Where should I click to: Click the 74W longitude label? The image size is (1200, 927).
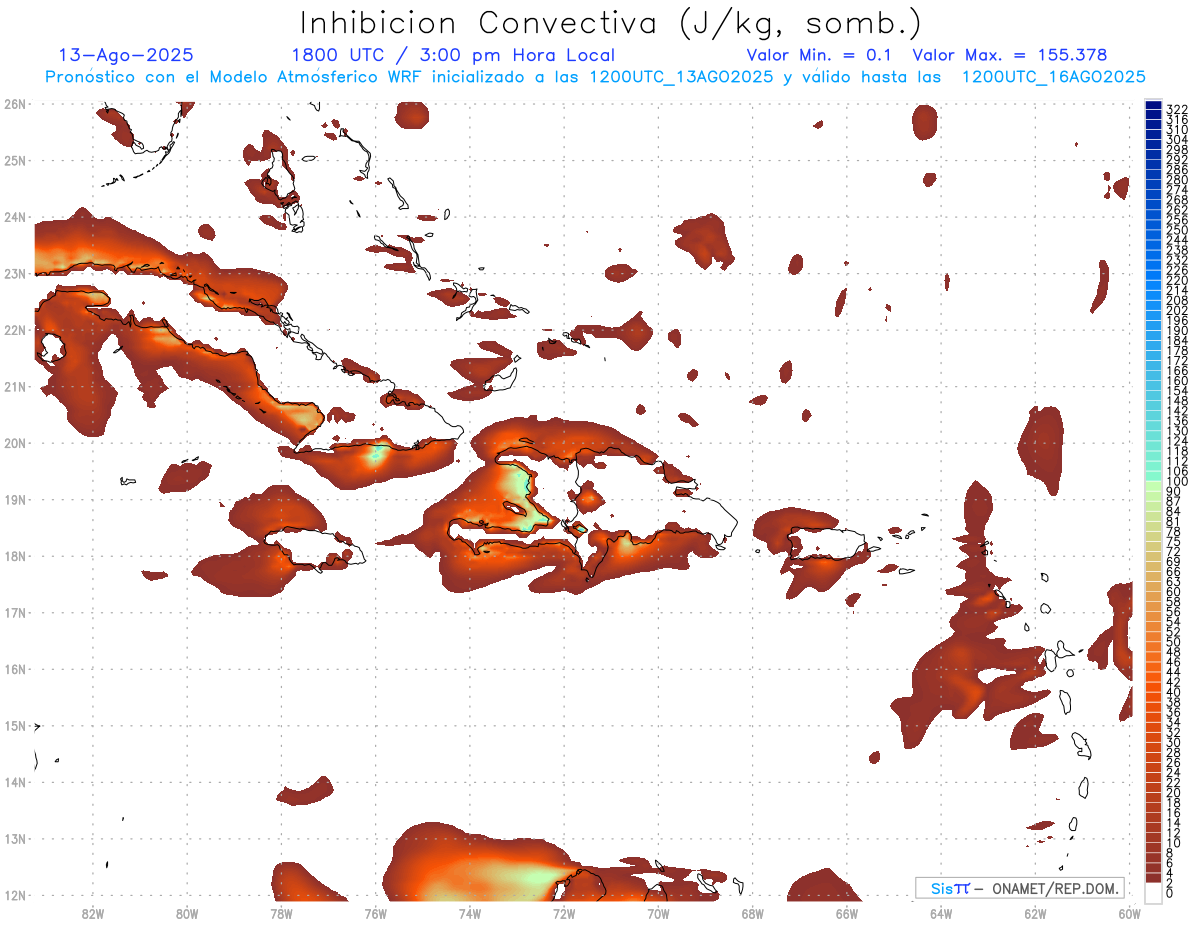(469, 913)
